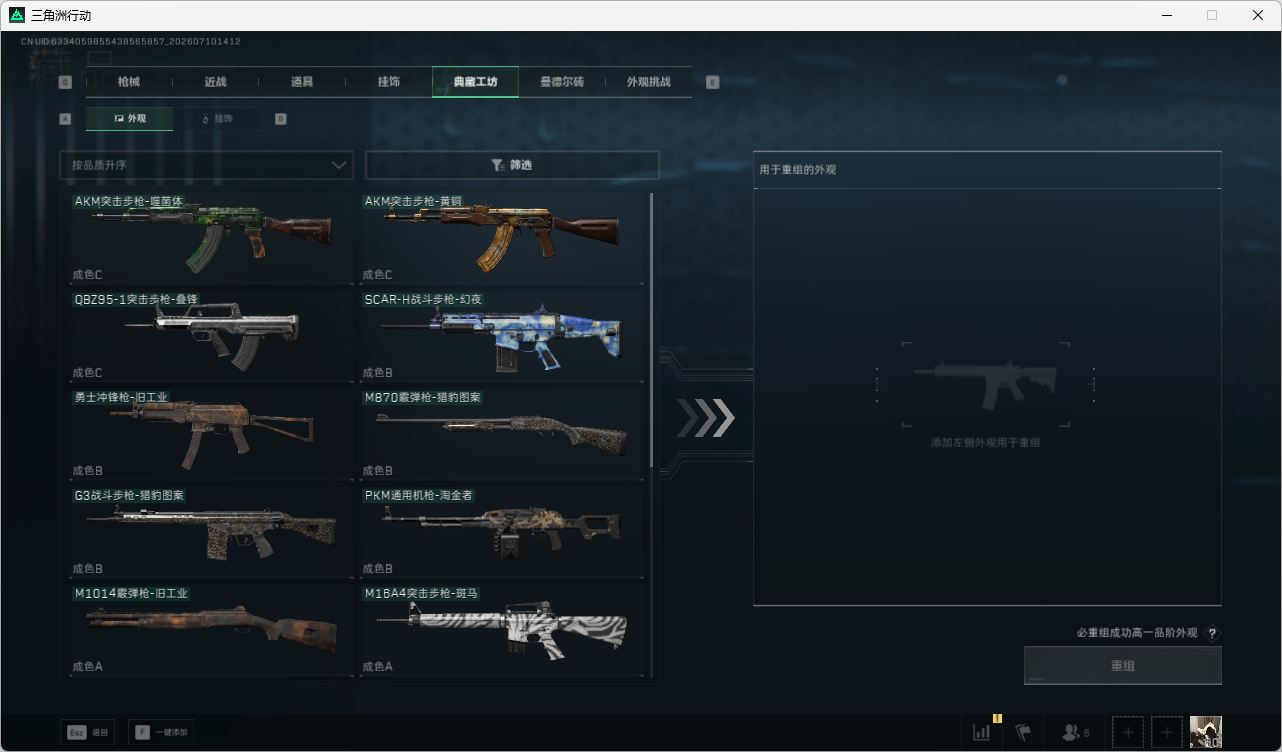1282x752 pixels.
Task: Click the E next-tab key icon
Action: coord(713,83)
